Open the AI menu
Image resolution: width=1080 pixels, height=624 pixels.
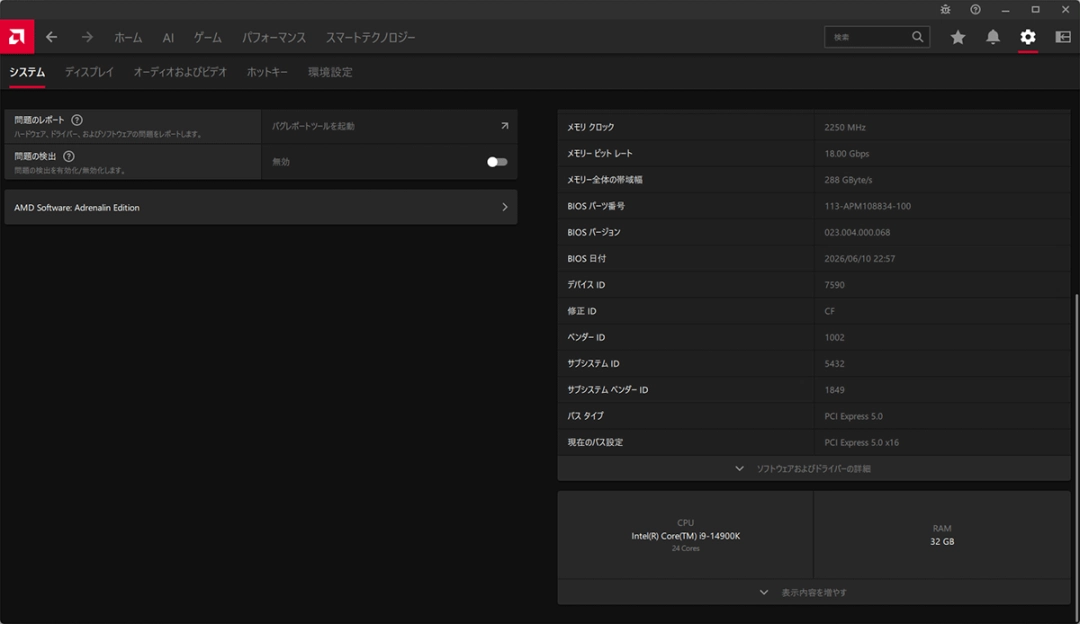[x=168, y=37]
